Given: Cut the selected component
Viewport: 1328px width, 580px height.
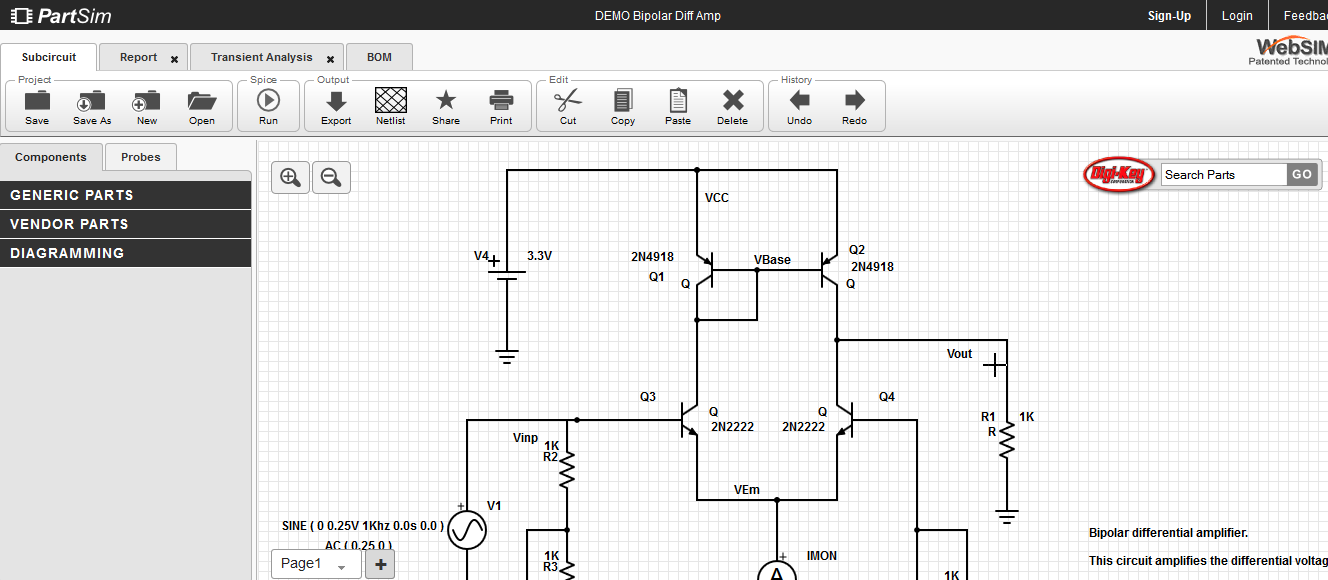Looking at the screenshot, I should tap(567, 105).
